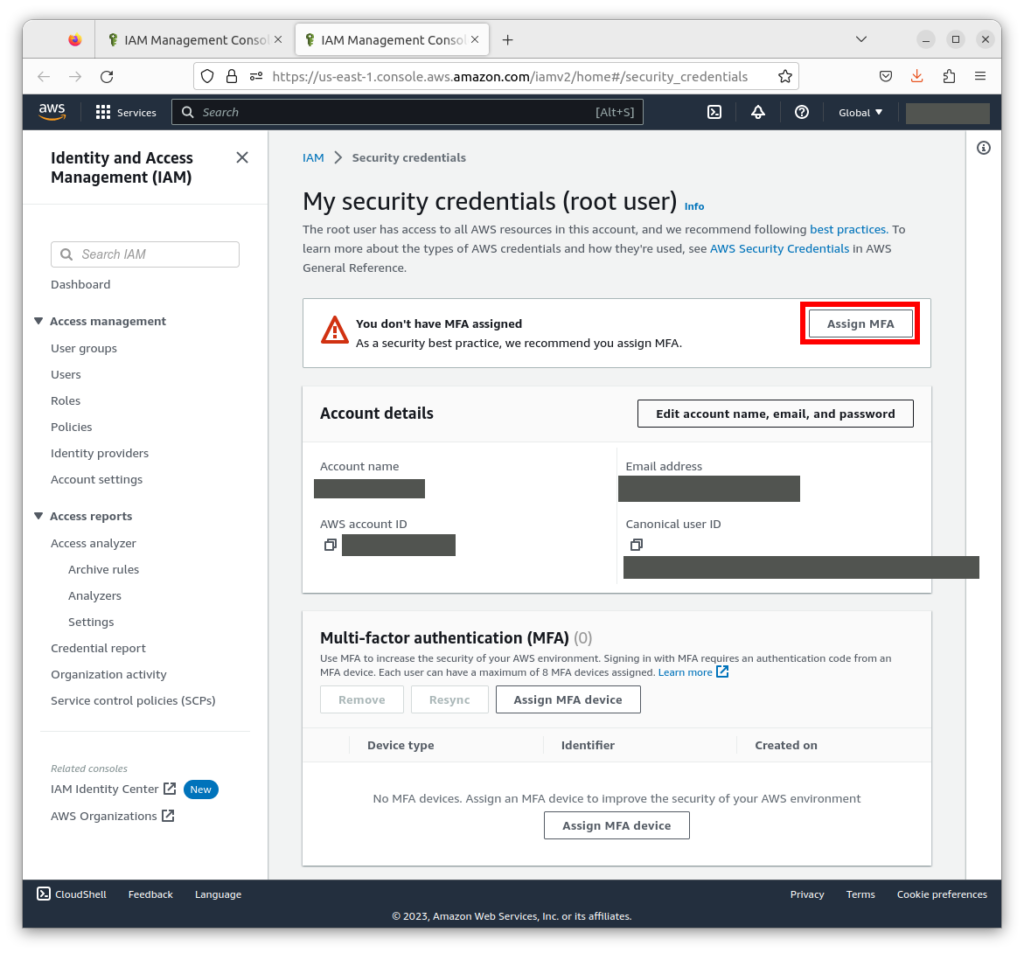Open the notifications bell

click(x=758, y=112)
